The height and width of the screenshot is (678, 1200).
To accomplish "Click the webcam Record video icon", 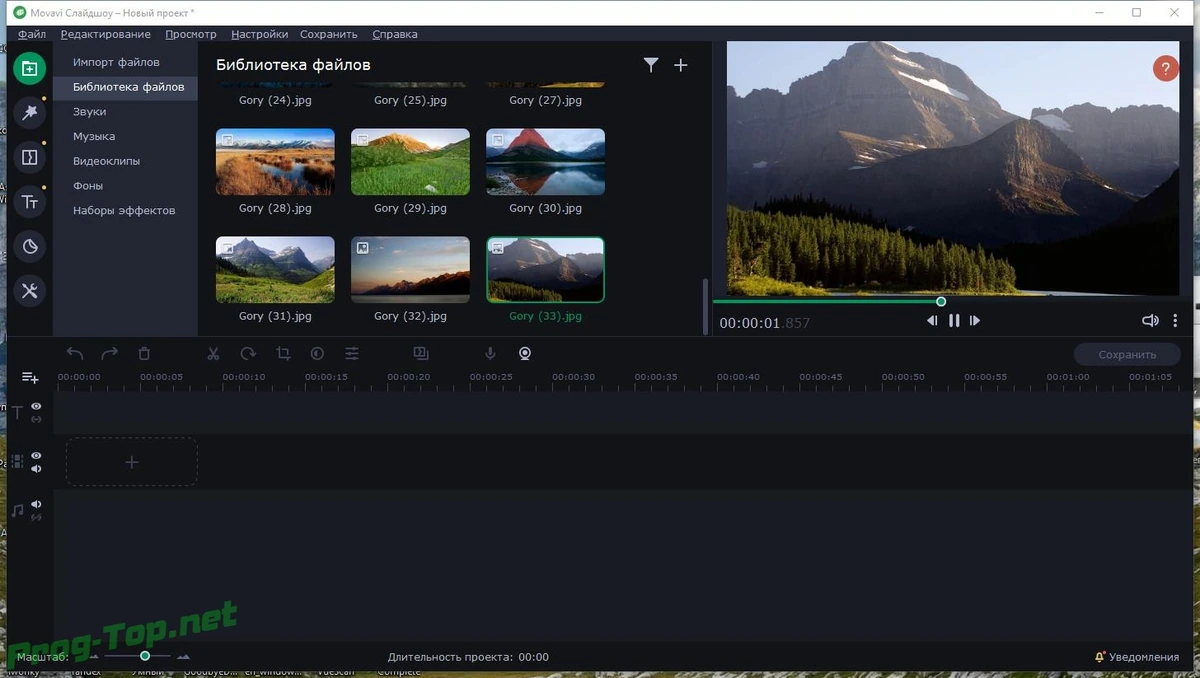I will (x=525, y=353).
